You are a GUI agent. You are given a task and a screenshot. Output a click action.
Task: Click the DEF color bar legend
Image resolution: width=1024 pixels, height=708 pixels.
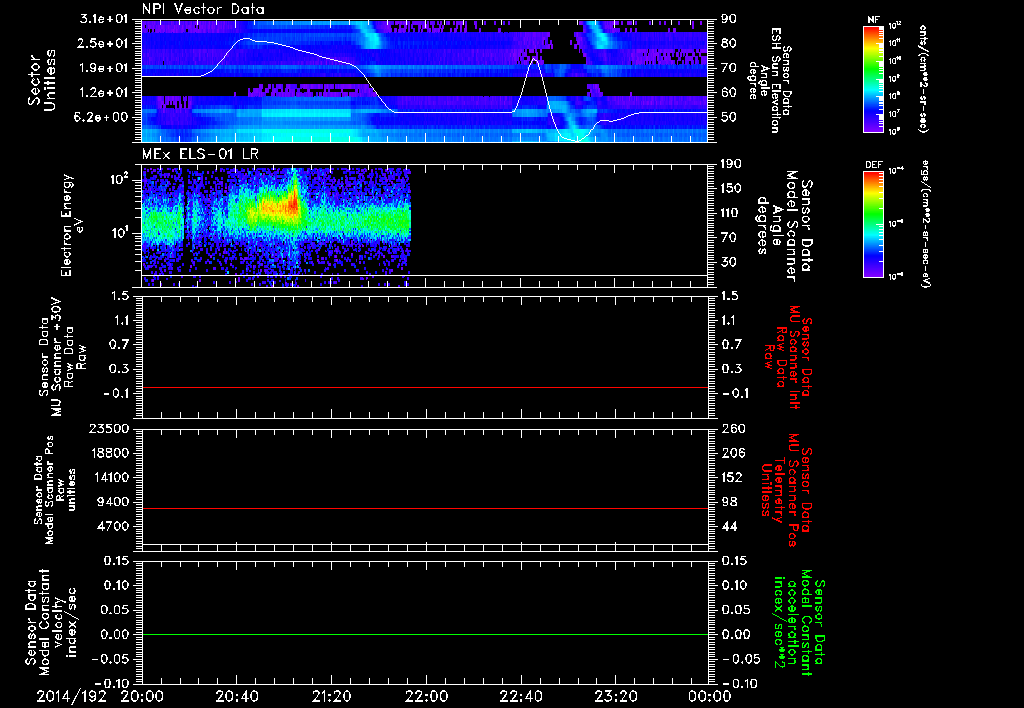pos(874,224)
